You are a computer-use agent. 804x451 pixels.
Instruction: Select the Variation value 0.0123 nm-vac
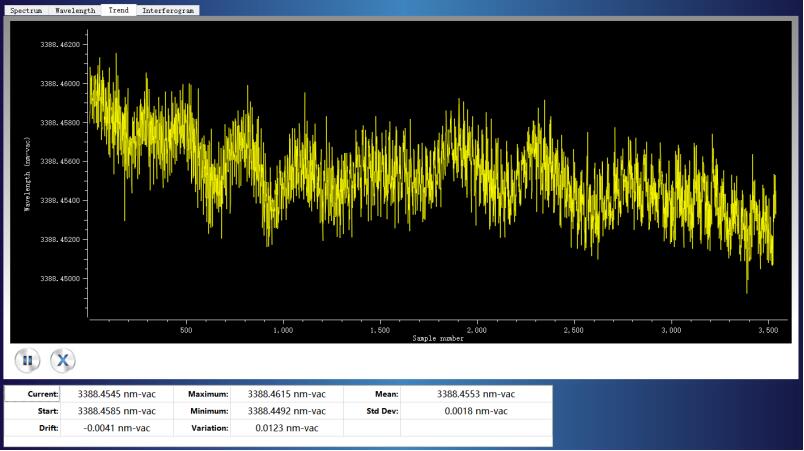286,428
